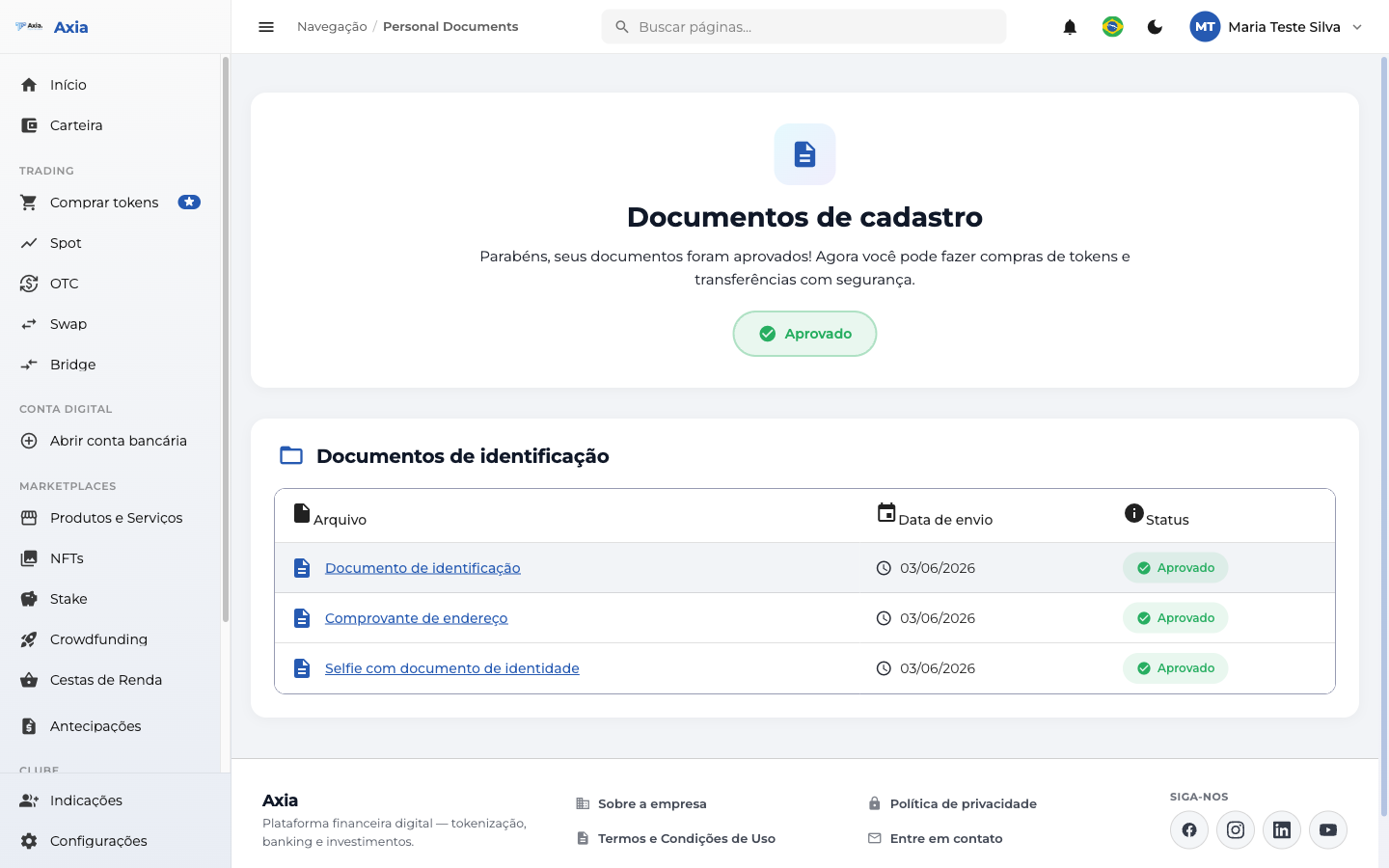Click the Configurações gear icon
Image resolution: width=1389 pixels, height=868 pixels.
29,841
